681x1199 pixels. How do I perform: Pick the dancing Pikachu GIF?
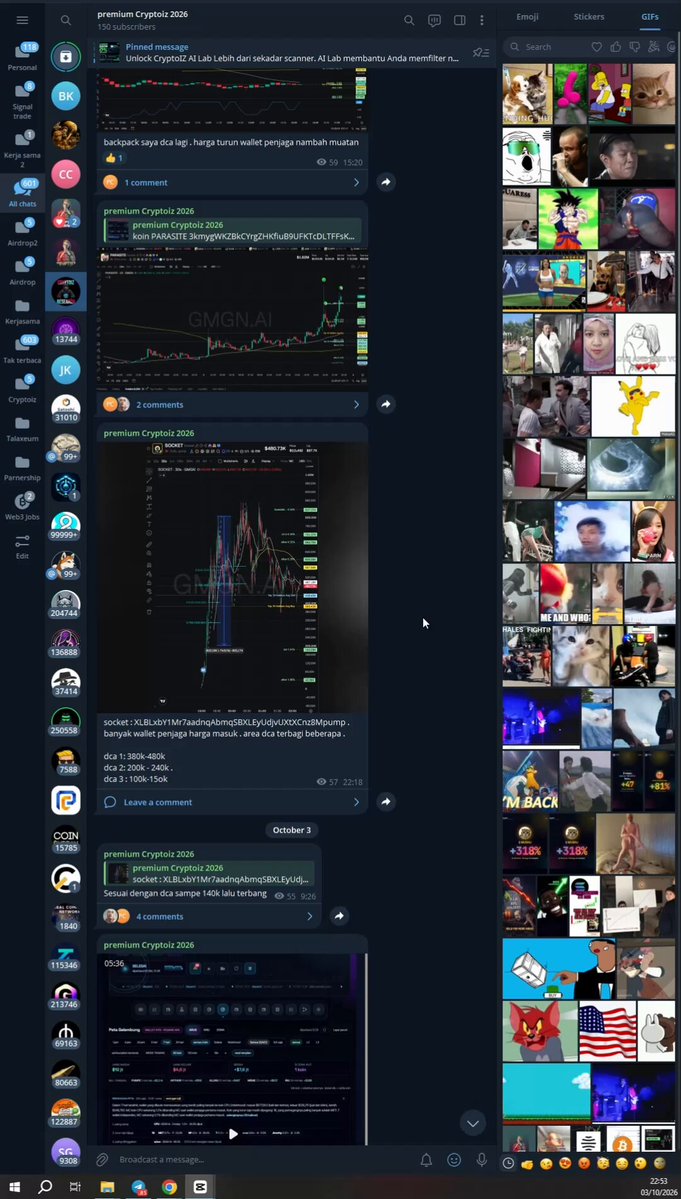click(634, 406)
